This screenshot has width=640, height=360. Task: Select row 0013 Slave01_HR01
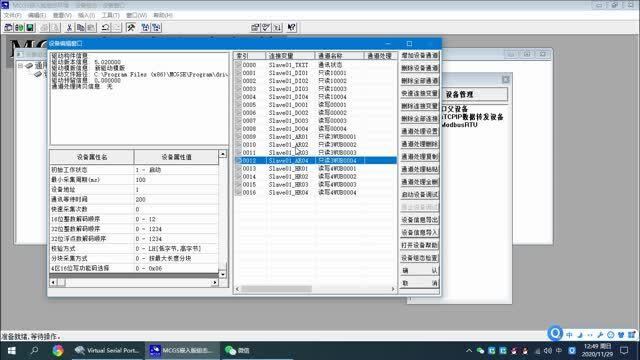coord(315,169)
